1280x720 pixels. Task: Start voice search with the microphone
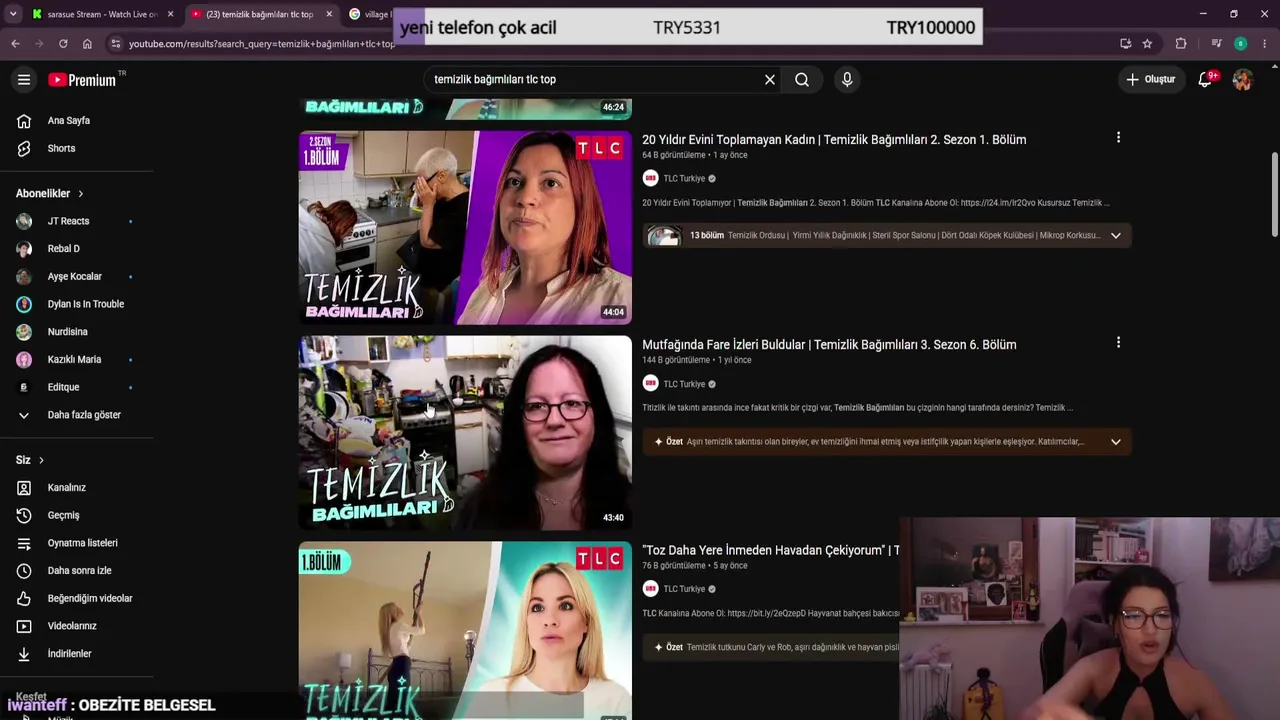click(847, 80)
